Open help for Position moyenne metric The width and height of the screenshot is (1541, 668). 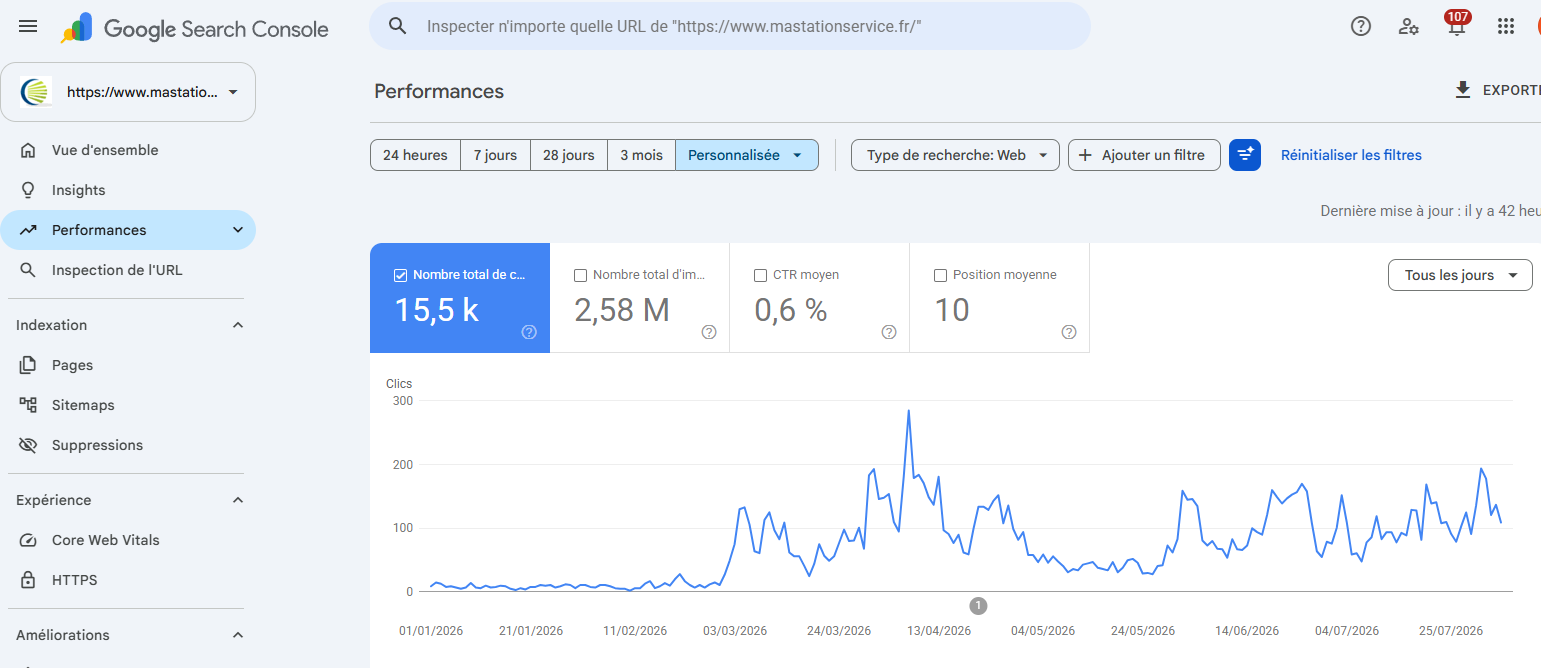pos(1069,332)
